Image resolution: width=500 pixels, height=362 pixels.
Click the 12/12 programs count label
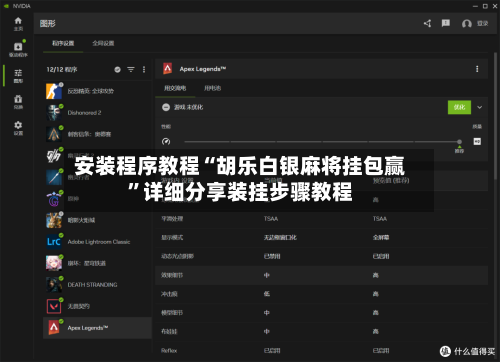tap(62, 69)
